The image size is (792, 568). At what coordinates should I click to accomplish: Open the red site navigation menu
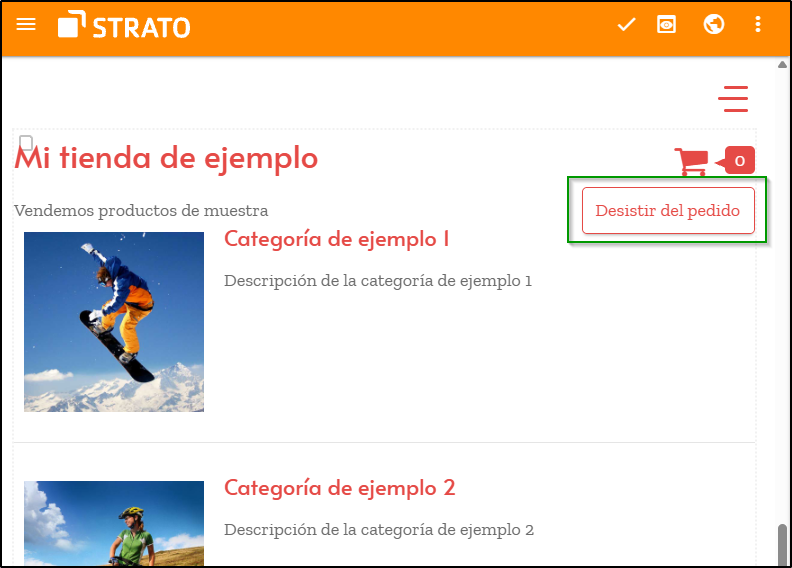(x=733, y=99)
